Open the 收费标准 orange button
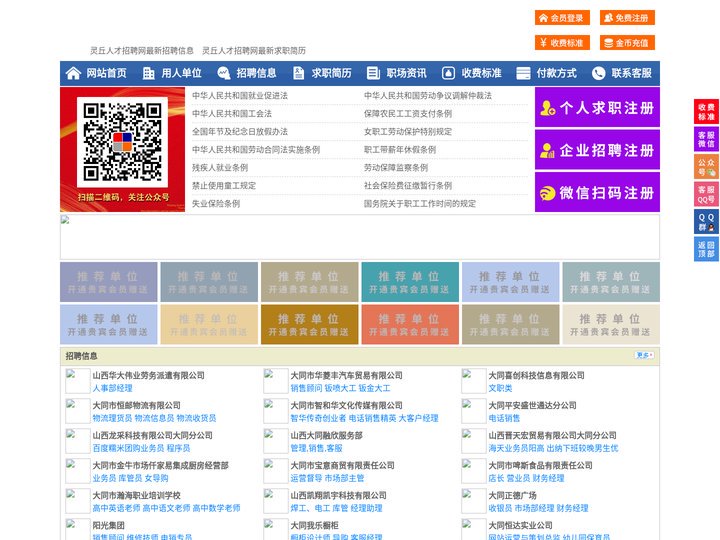The width and height of the screenshot is (720, 540). (562, 43)
